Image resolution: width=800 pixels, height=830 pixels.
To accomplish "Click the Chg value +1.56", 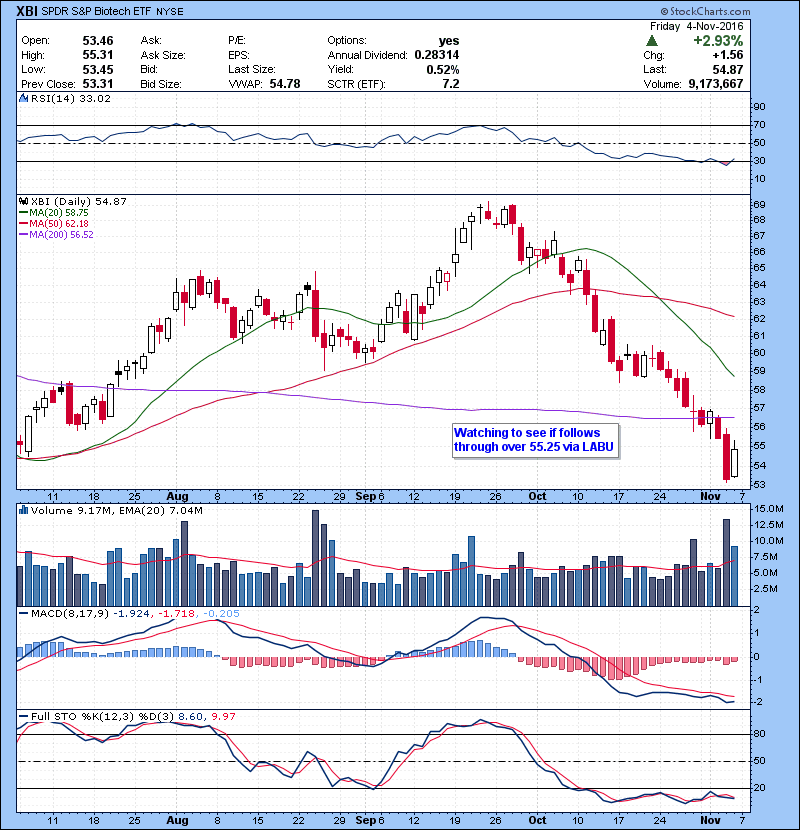I will (x=728, y=55).
